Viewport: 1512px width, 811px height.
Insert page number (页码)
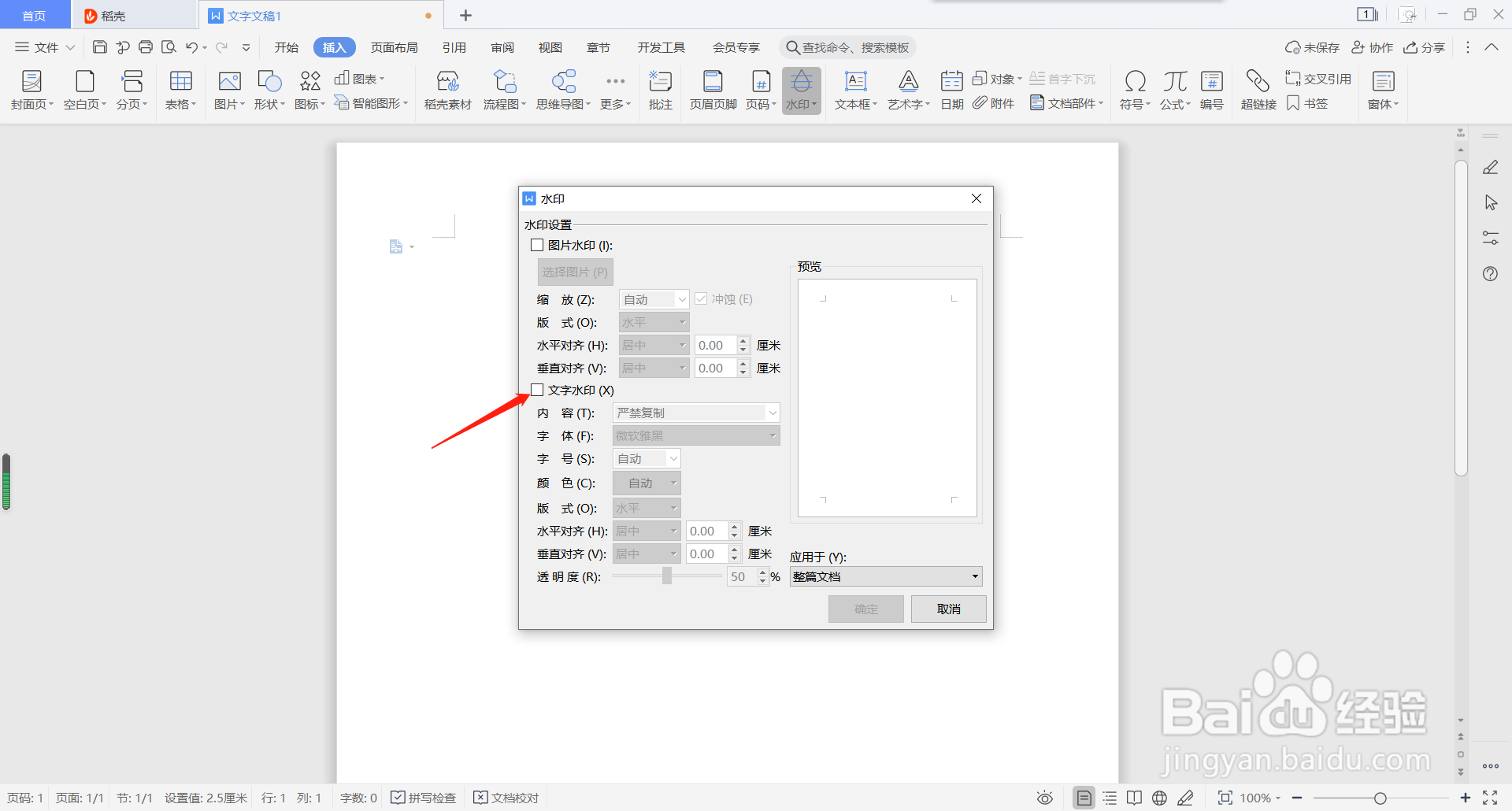(x=761, y=91)
